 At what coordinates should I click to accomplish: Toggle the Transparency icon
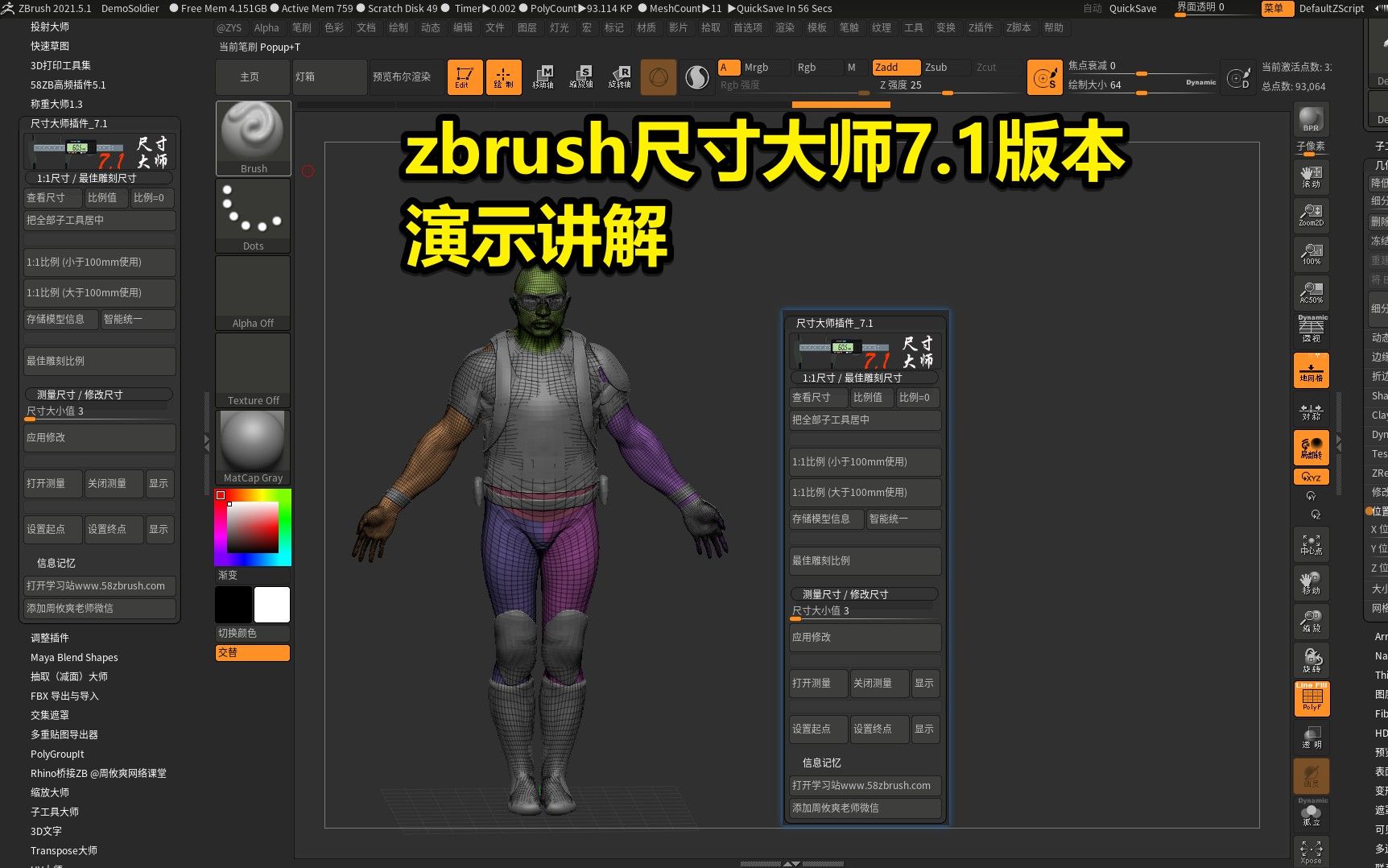1312,737
